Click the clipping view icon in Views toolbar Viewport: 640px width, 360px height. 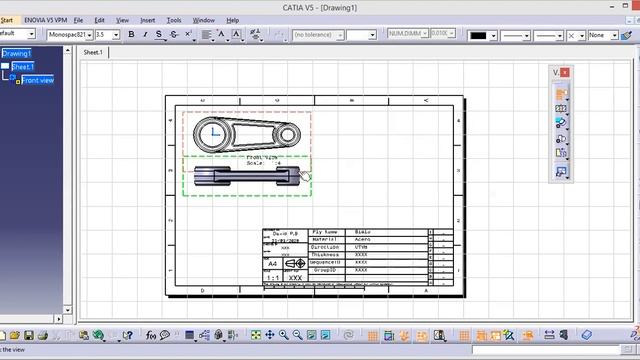click(x=561, y=138)
